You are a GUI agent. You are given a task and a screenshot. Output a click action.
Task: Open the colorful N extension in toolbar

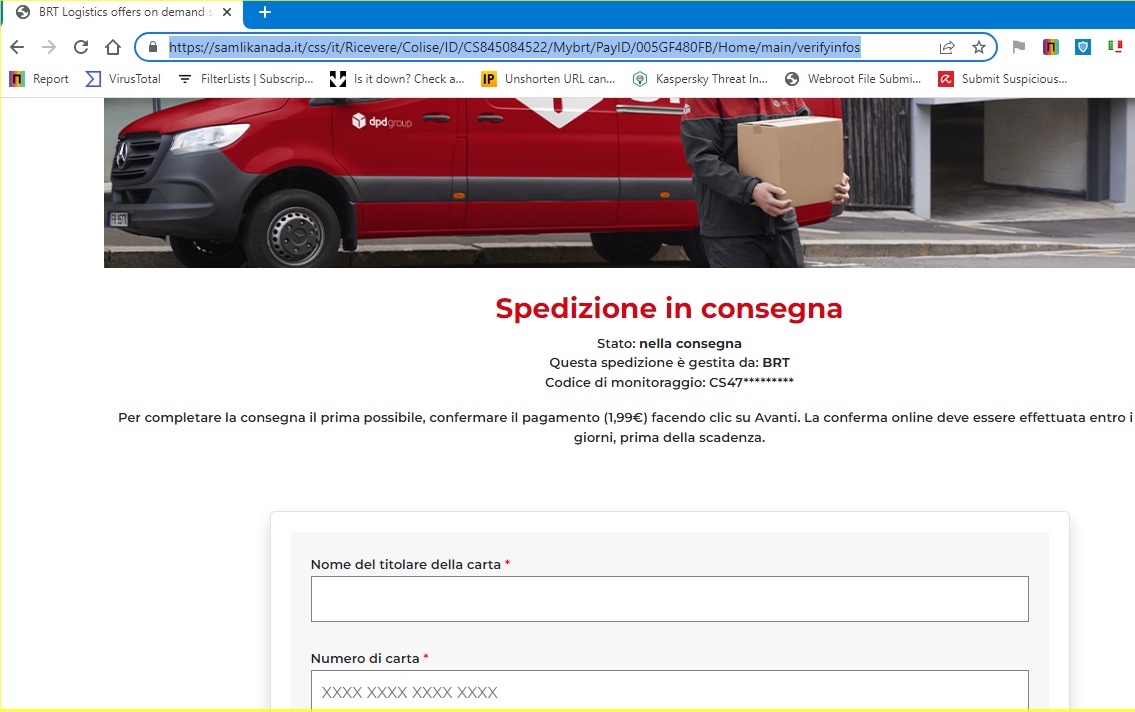click(x=1051, y=48)
